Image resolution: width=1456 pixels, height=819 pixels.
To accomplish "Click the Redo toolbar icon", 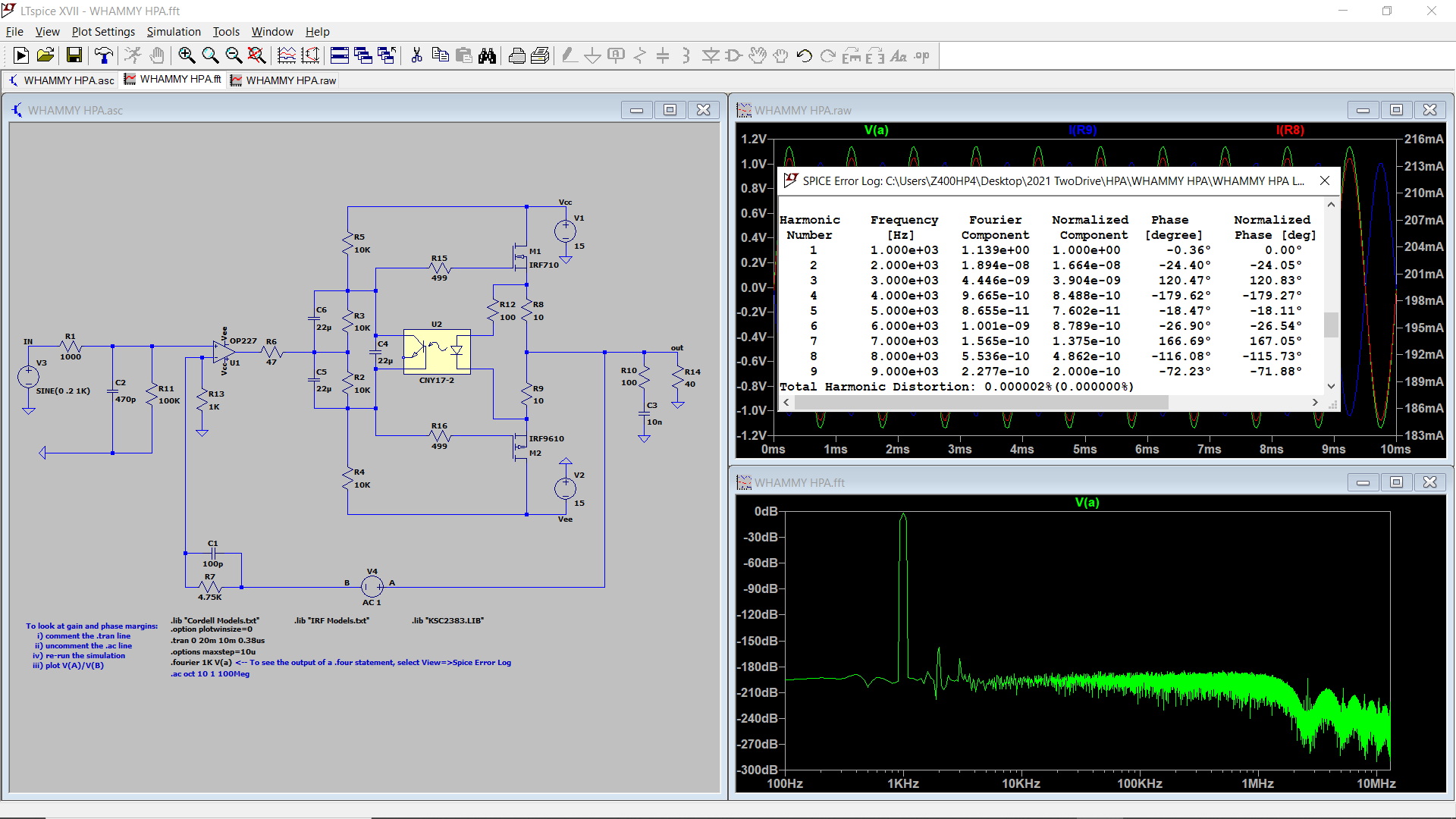I will pyautogui.click(x=828, y=55).
